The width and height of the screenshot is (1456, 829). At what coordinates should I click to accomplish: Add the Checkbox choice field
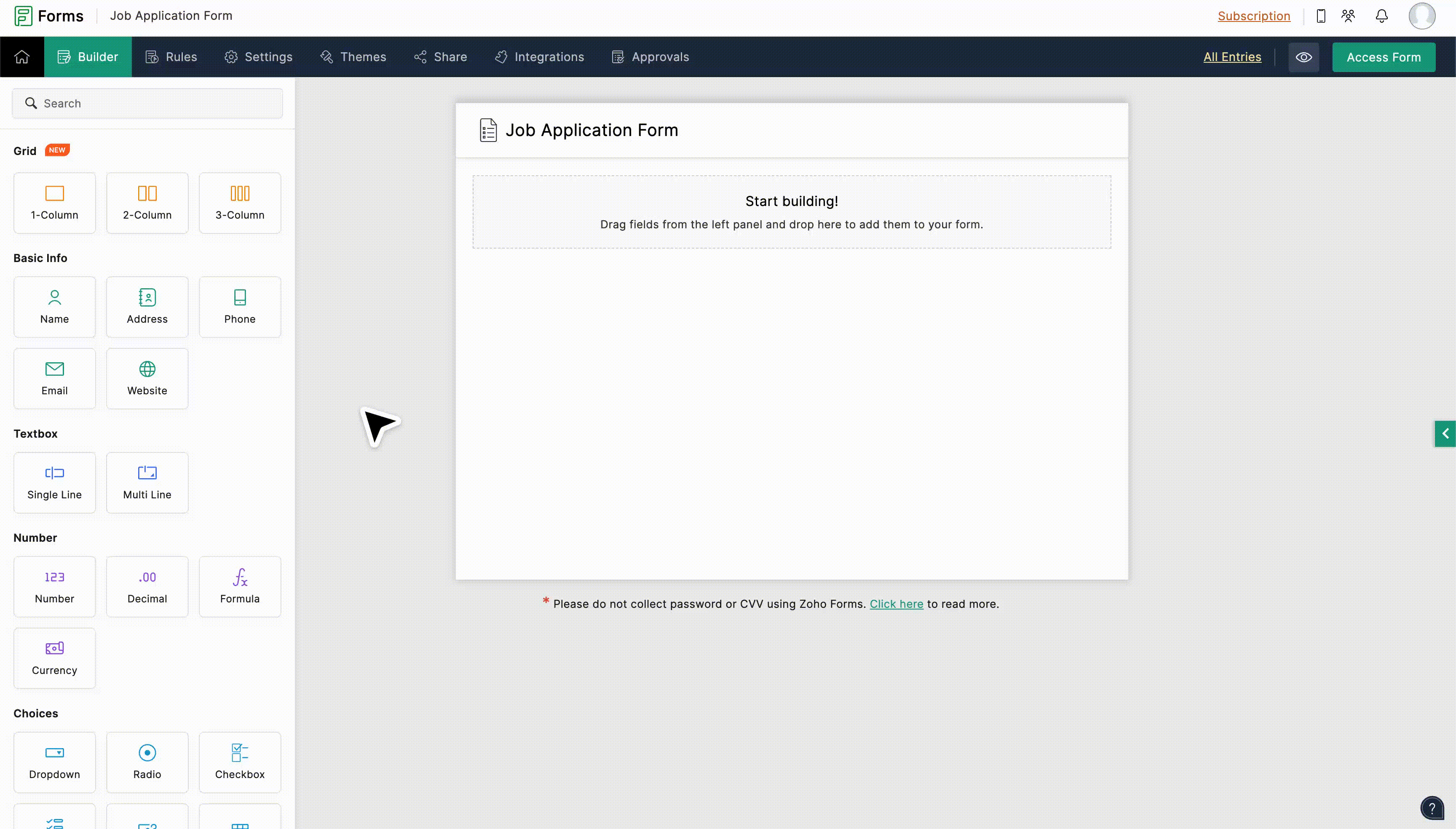[x=240, y=762]
